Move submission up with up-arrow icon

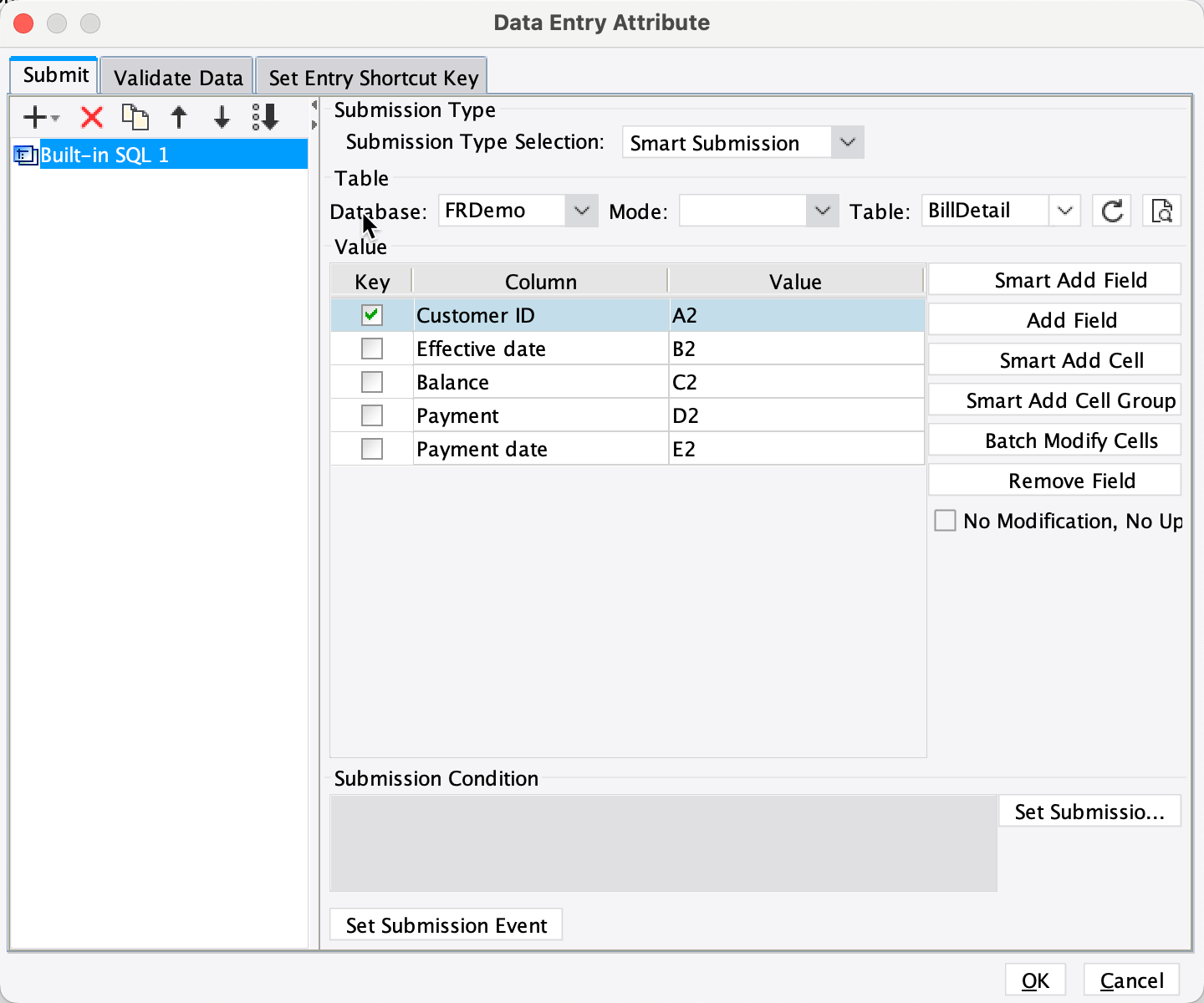[179, 117]
